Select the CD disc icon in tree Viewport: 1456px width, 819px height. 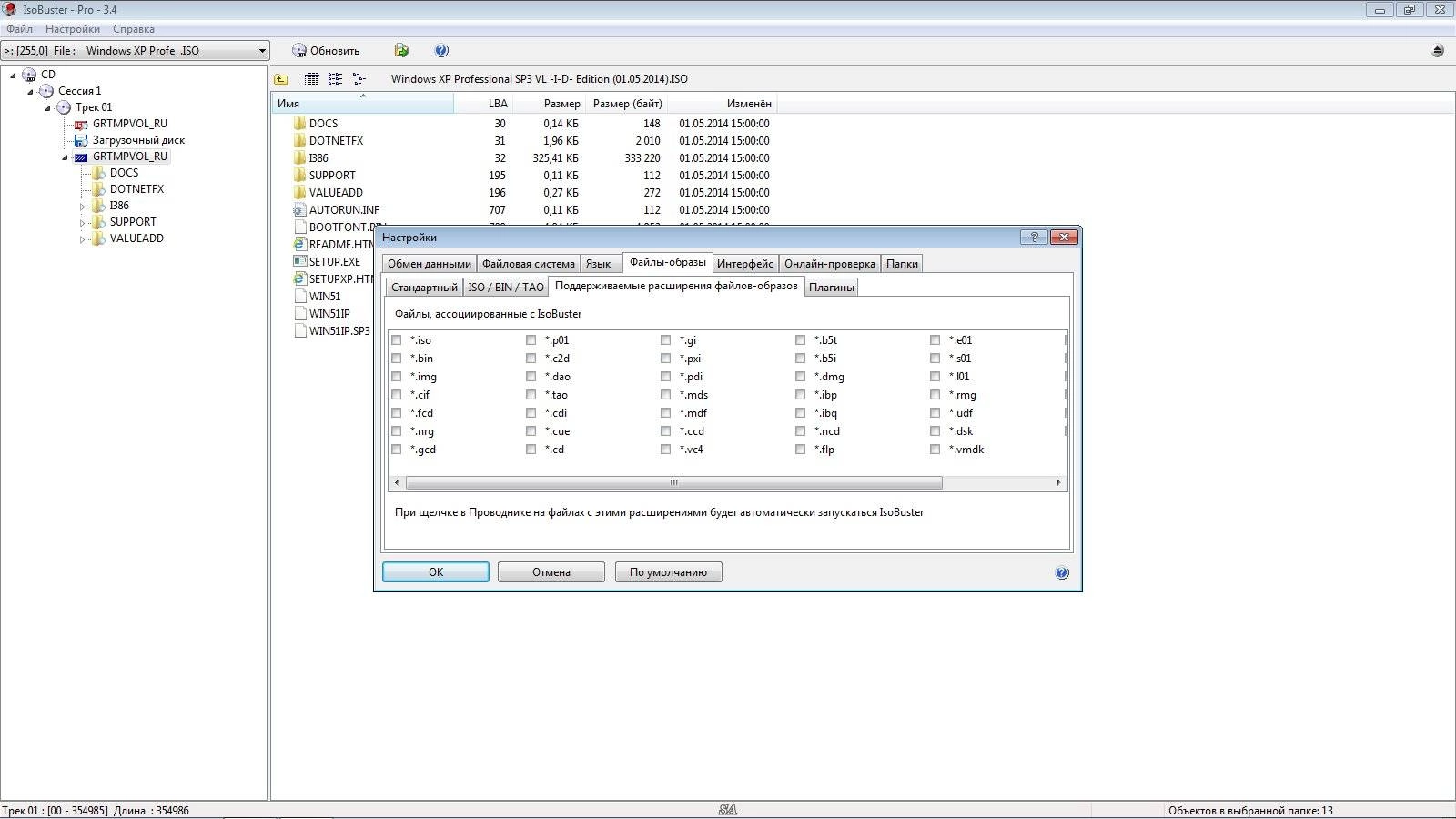[29, 75]
